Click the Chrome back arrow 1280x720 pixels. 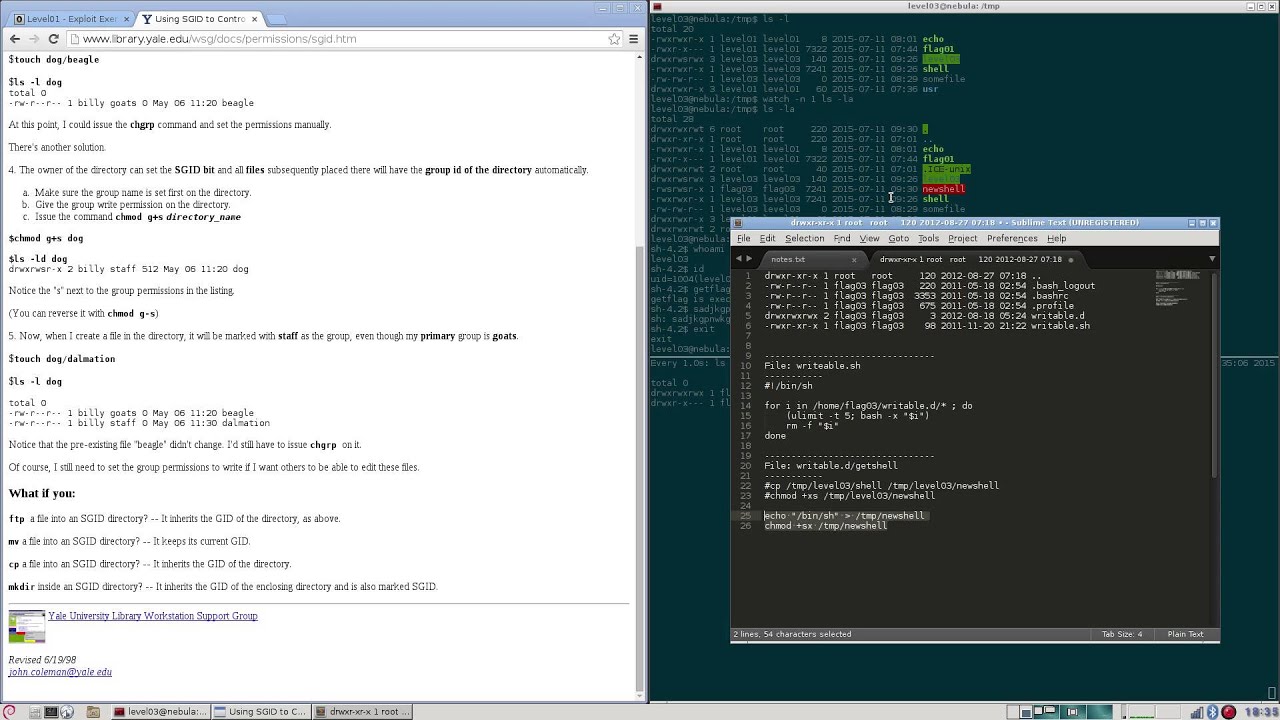coord(14,39)
